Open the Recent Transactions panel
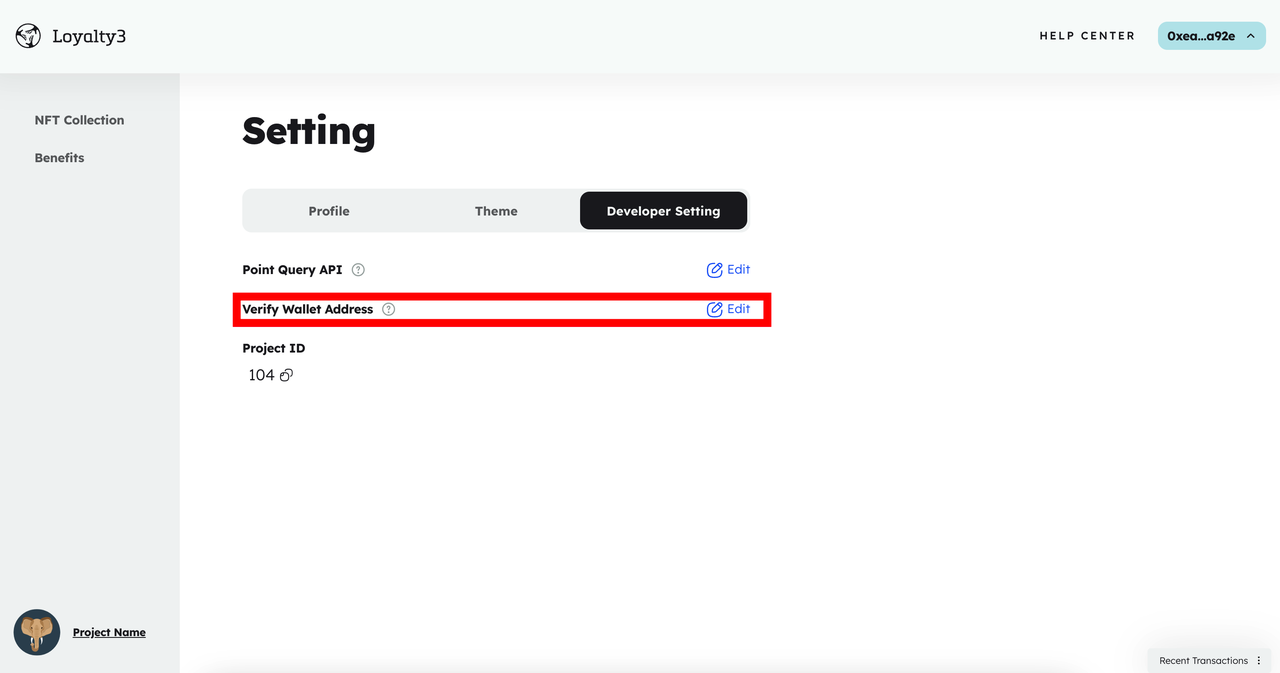Screen dimensions: 1280x673 point(1203,661)
